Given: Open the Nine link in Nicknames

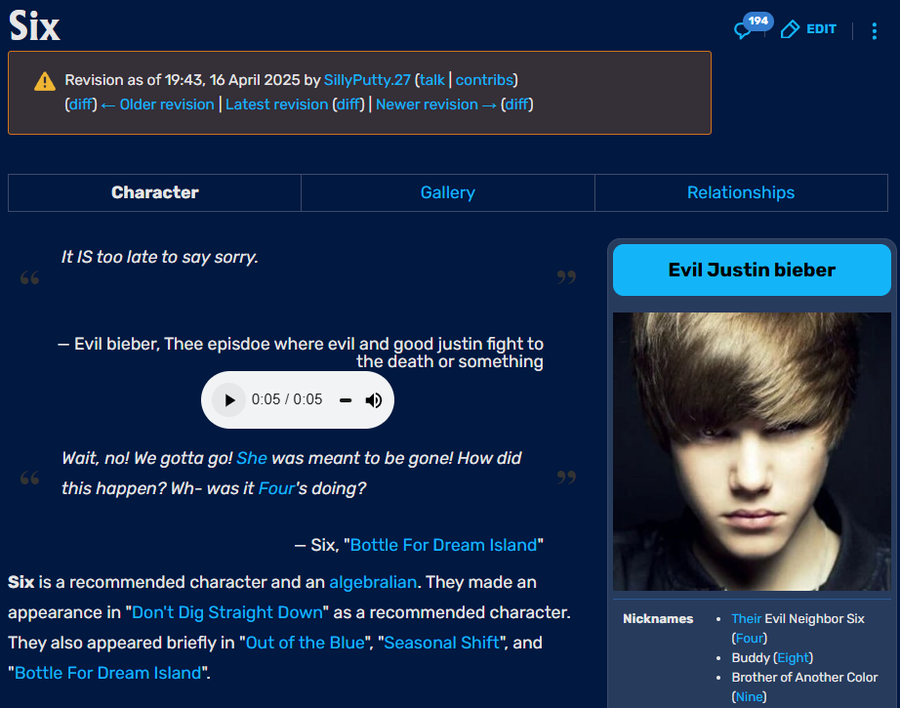Looking at the screenshot, I should (x=749, y=697).
